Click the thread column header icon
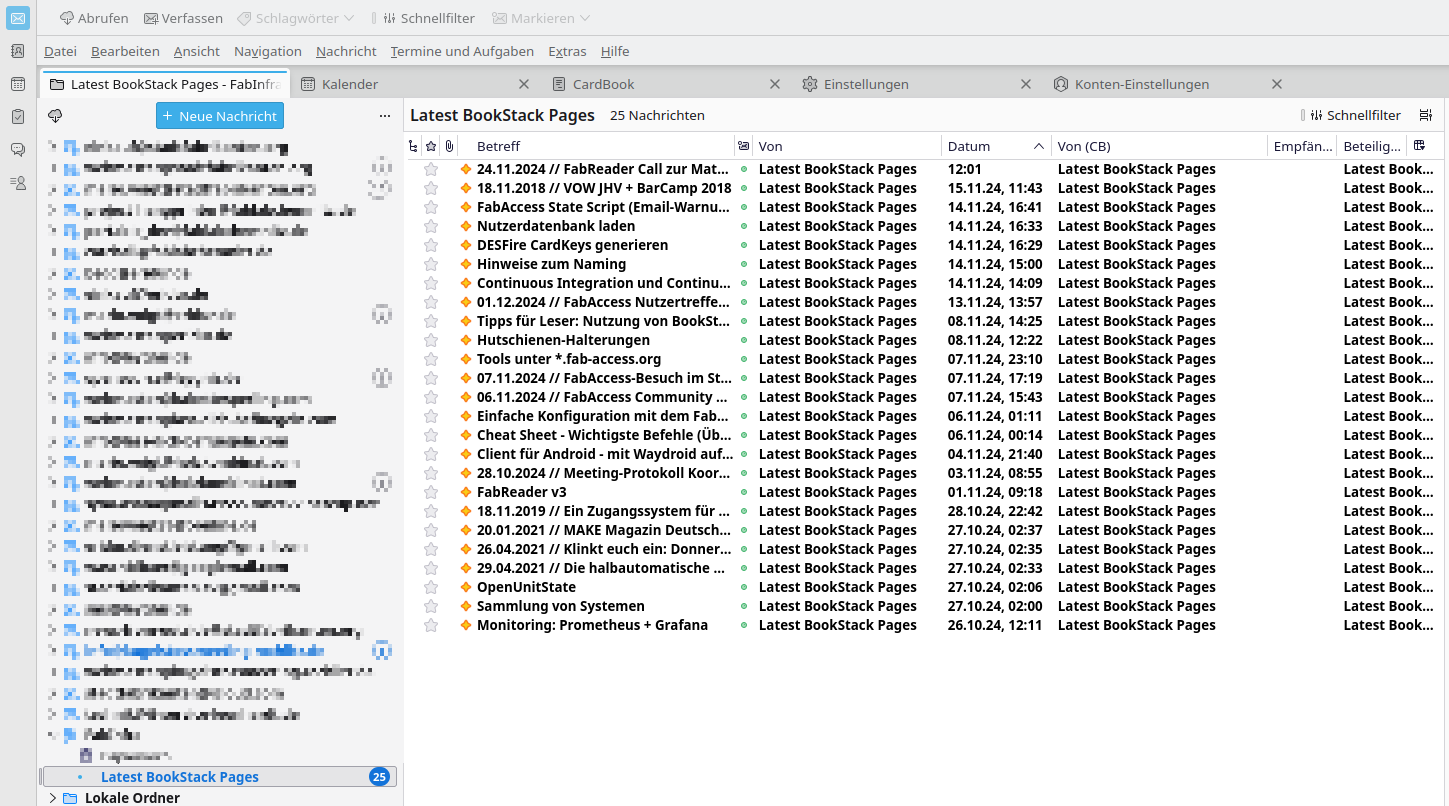The width and height of the screenshot is (1449, 806). (x=414, y=146)
